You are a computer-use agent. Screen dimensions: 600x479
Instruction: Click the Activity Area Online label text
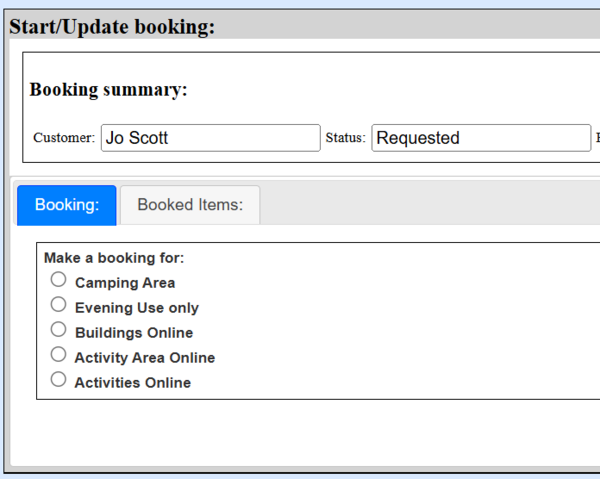point(145,358)
